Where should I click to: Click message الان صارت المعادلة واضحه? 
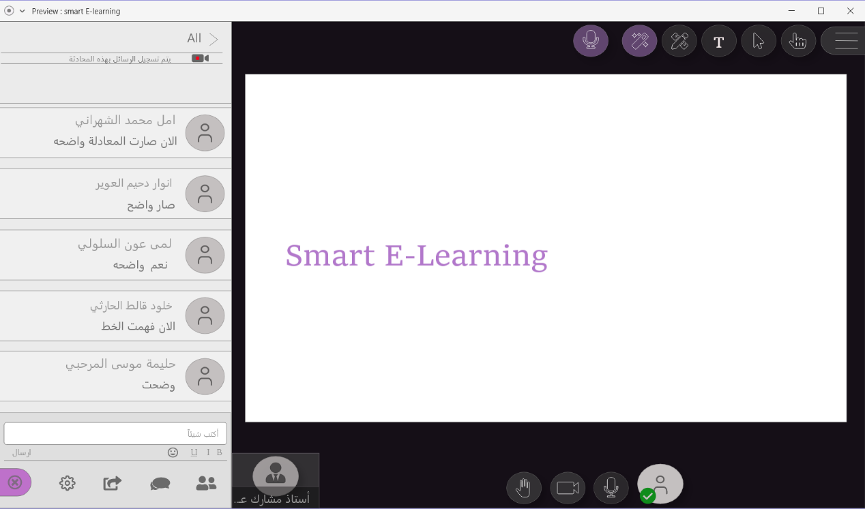point(115,141)
